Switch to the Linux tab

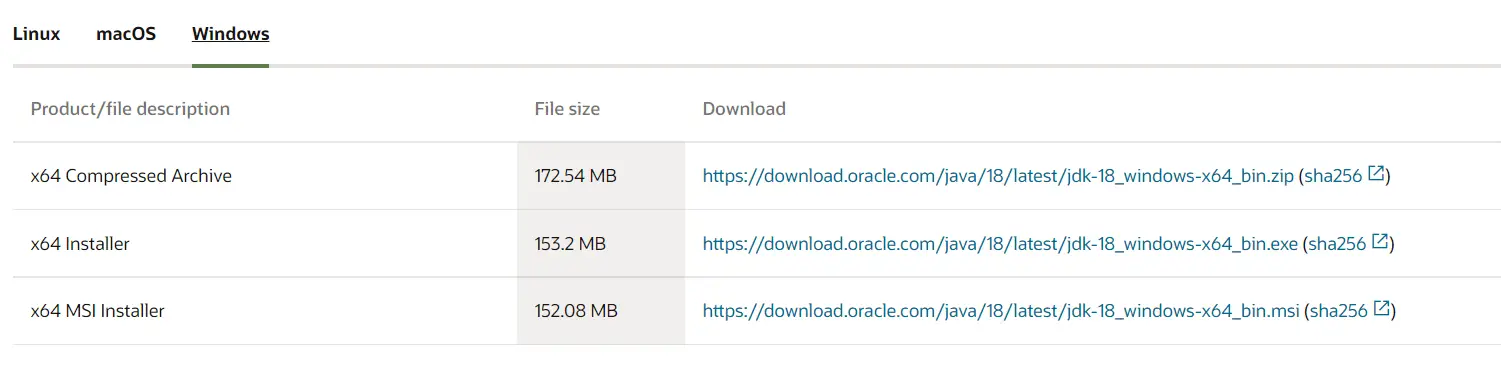coord(37,34)
